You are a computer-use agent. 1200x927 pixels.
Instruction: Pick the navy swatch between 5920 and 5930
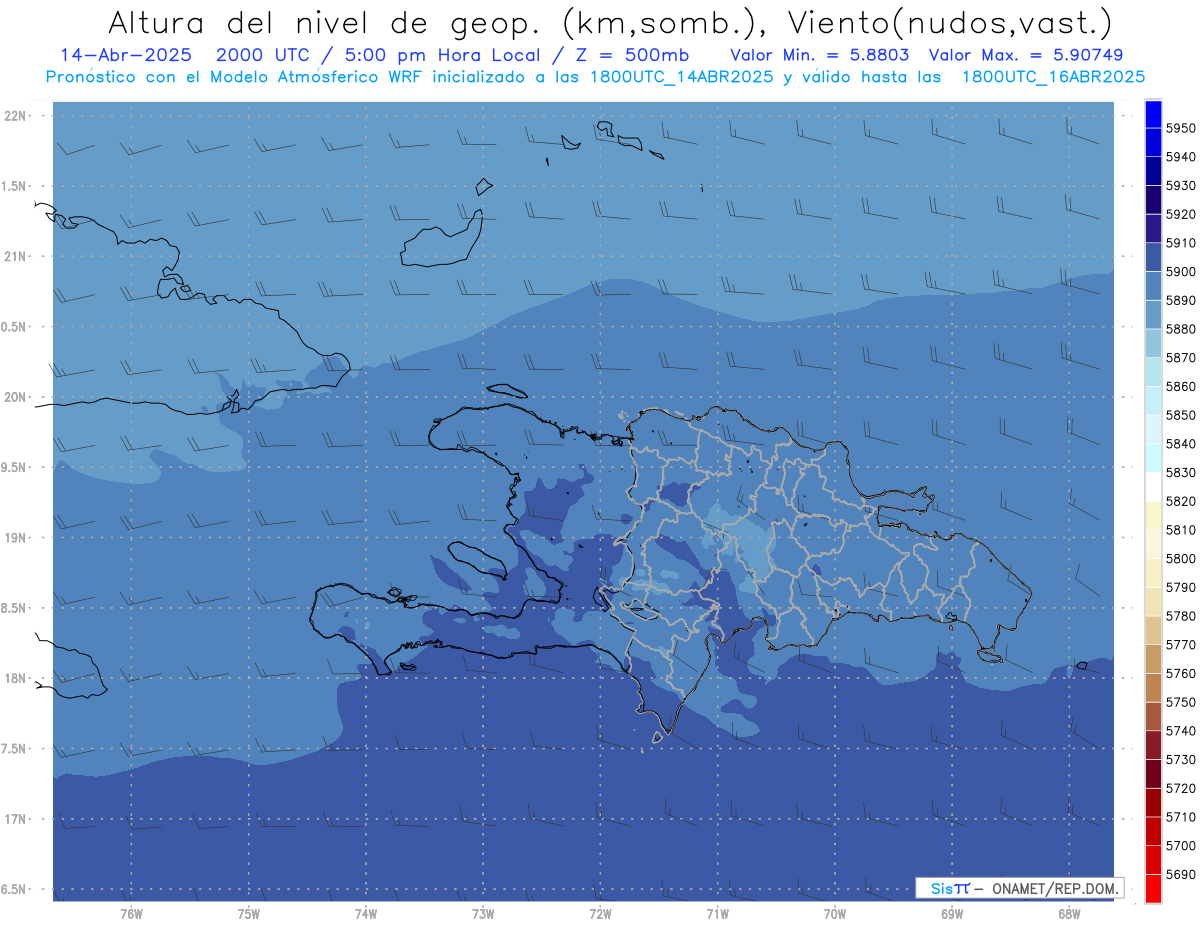1153,200
